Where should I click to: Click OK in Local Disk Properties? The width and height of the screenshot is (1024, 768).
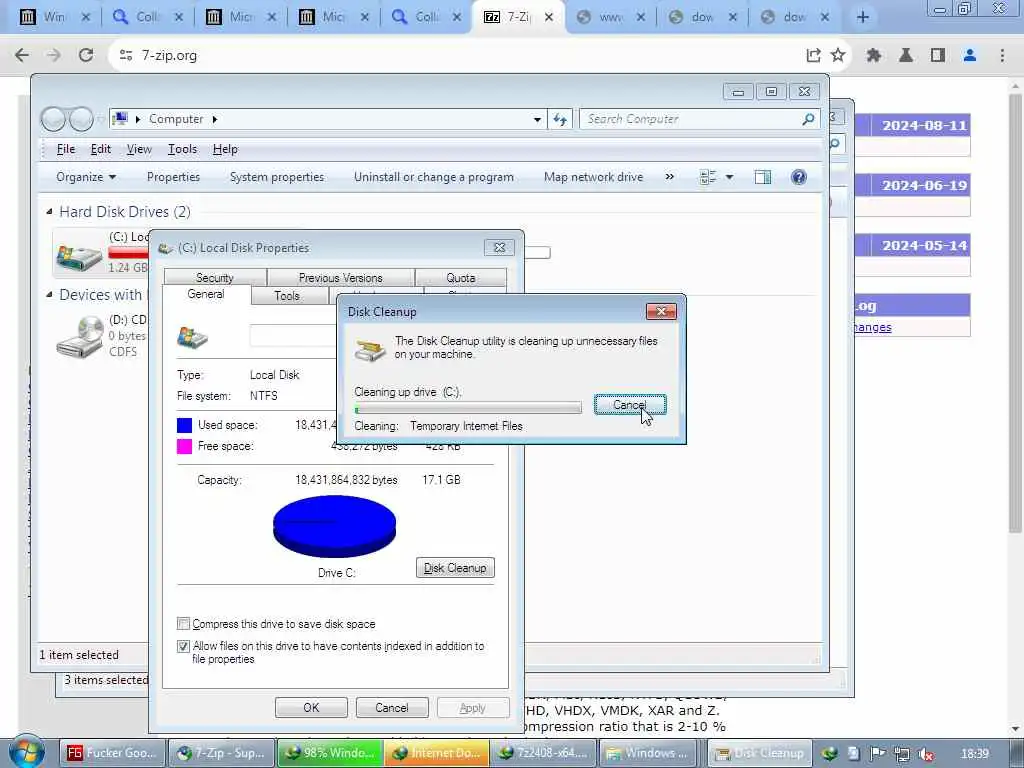[x=311, y=708]
